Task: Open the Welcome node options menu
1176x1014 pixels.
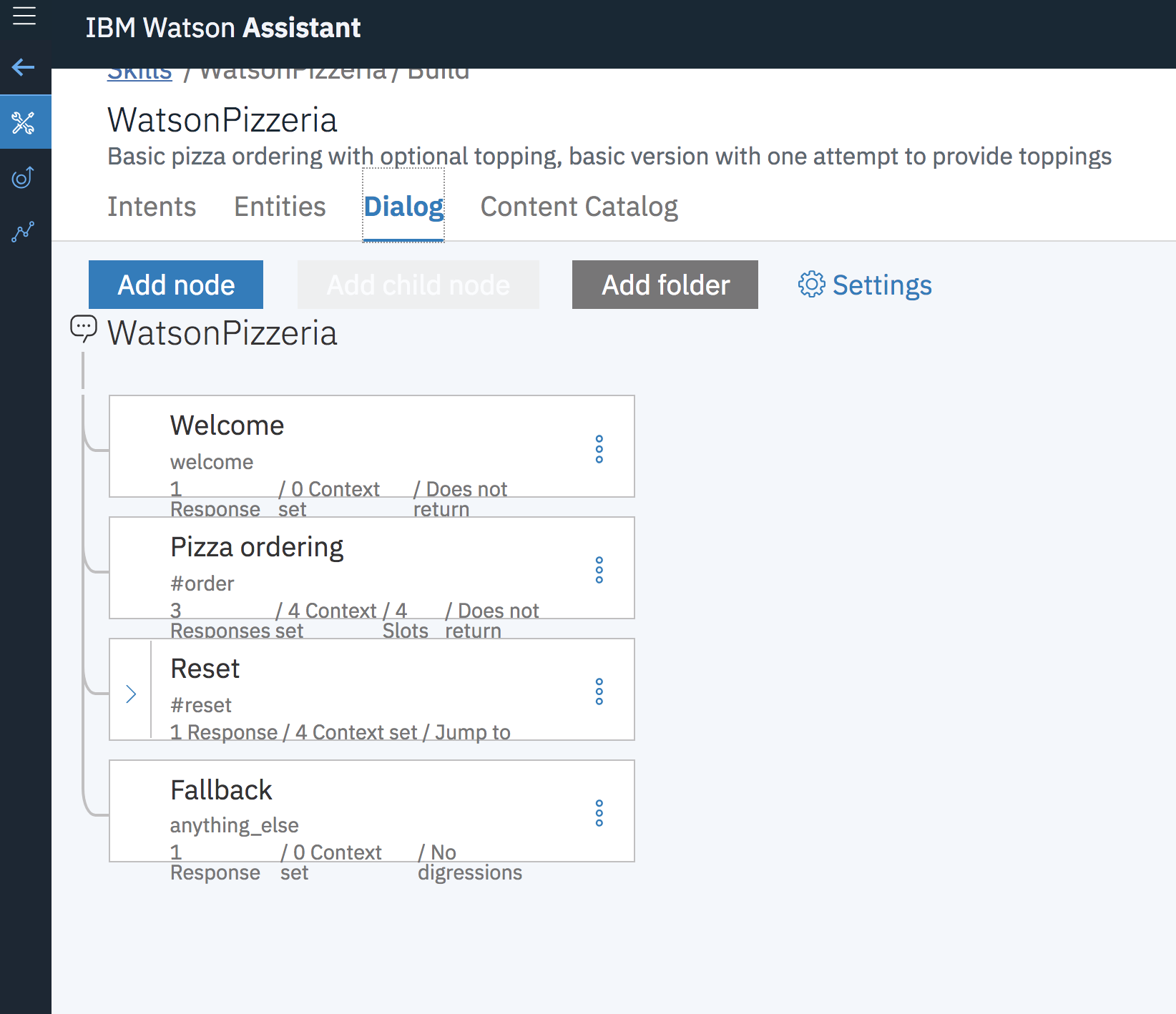Action: pos(599,449)
